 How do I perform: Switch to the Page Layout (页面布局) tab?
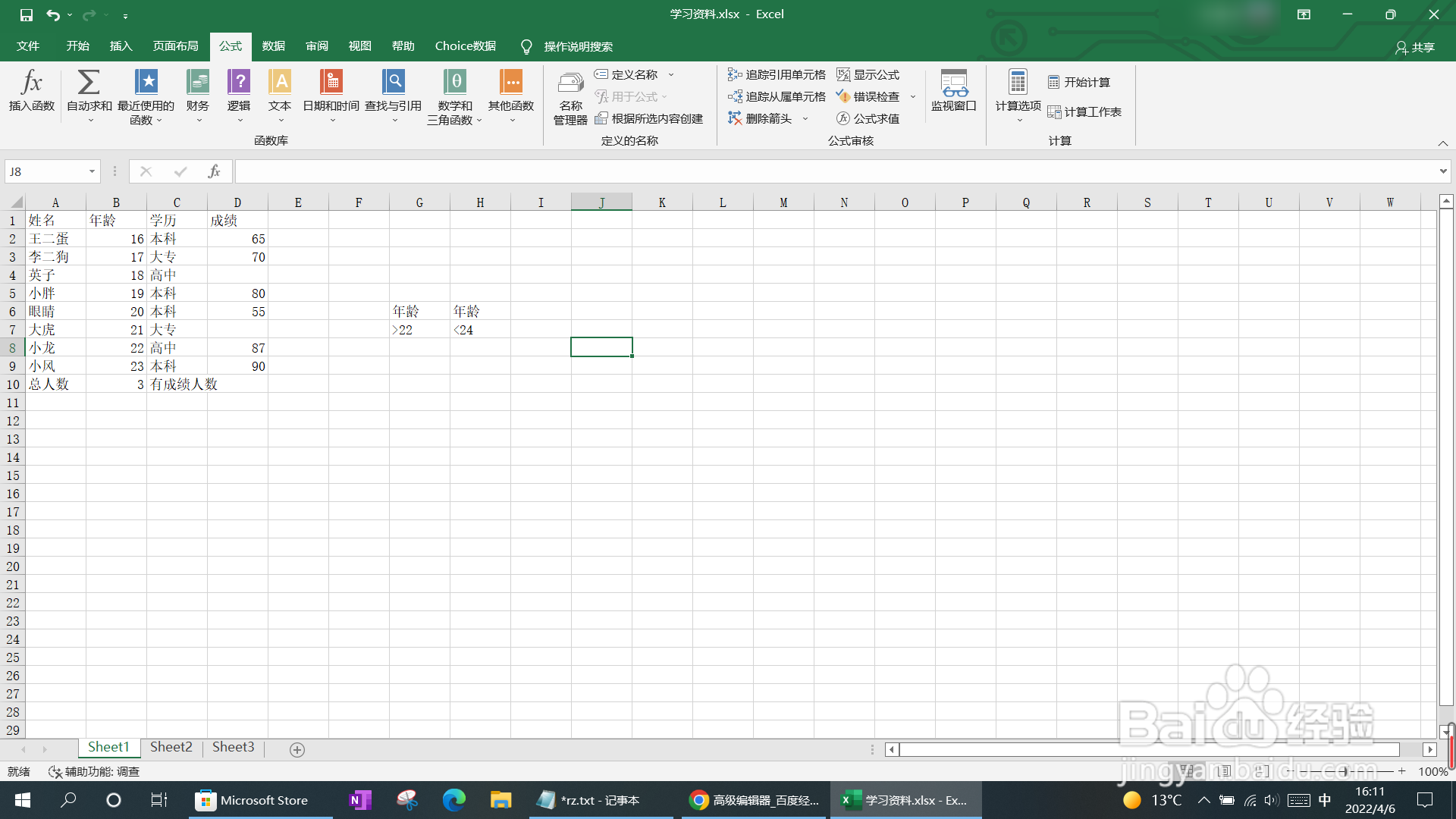click(175, 46)
